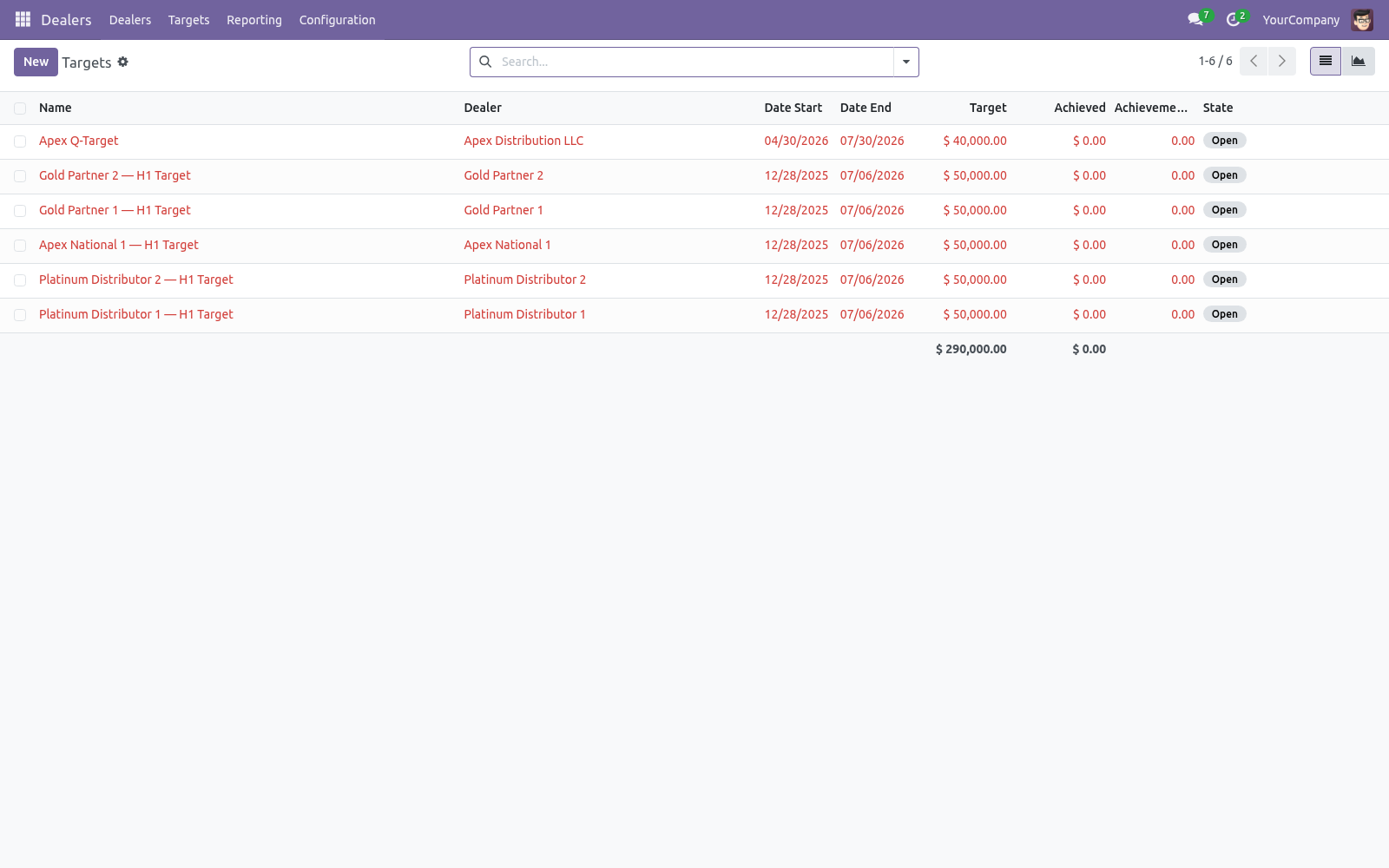Open the user avatar menu
This screenshot has width=1389, height=868.
click(x=1362, y=19)
